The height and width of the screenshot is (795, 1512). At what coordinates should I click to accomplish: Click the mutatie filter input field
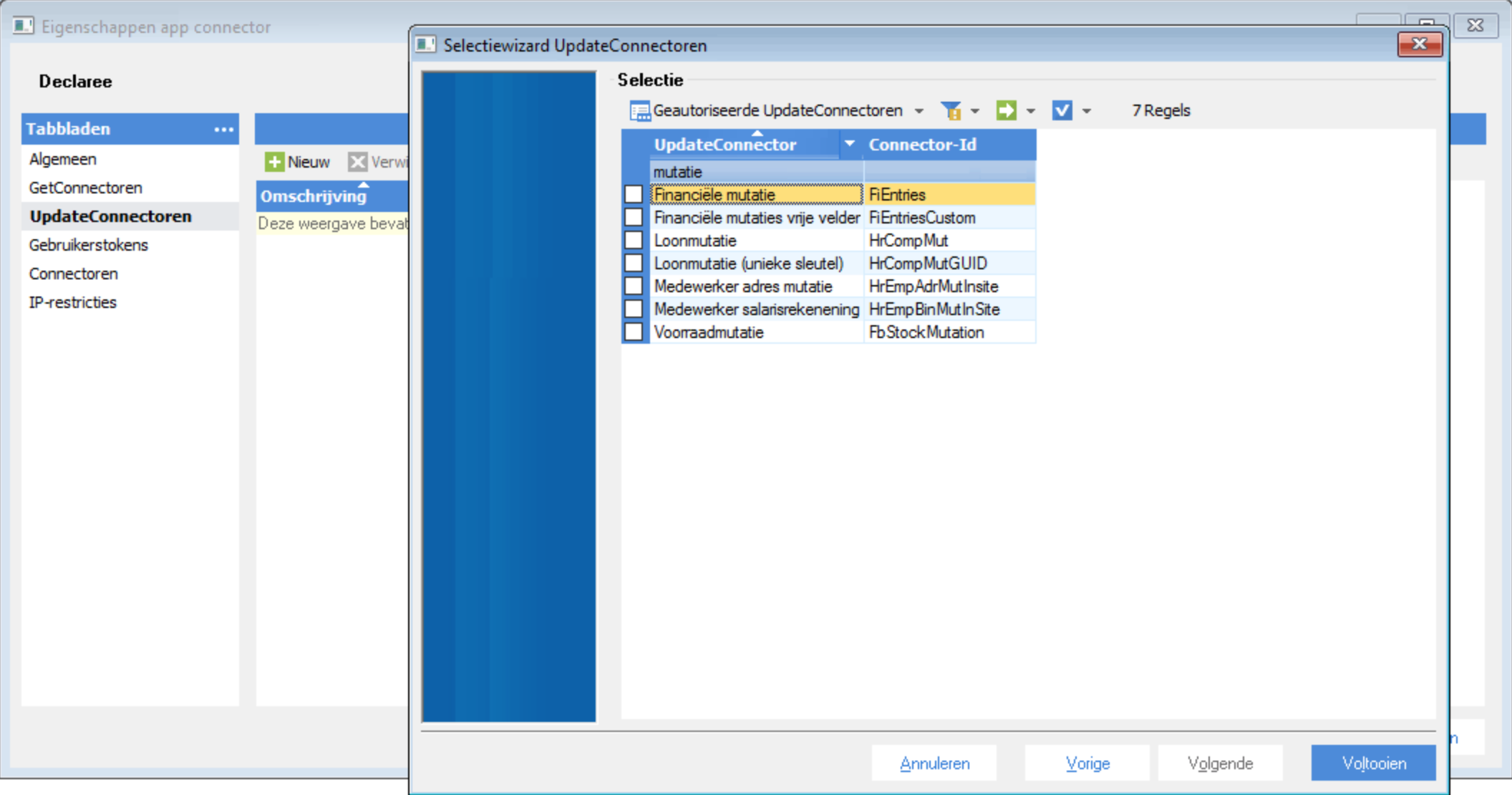tap(755, 172)
